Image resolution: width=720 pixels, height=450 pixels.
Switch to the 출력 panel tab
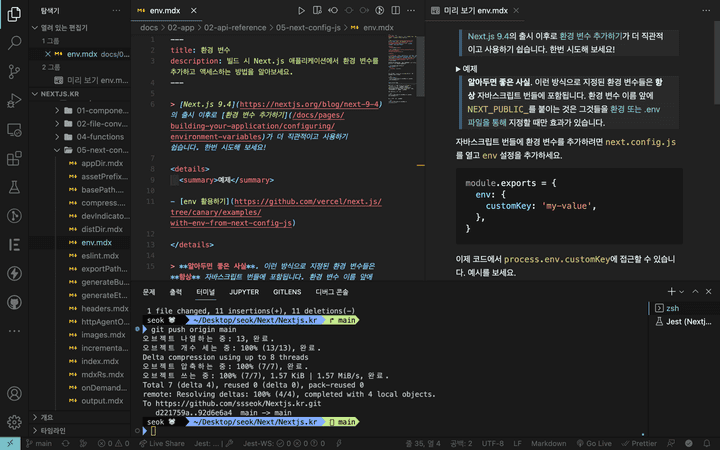[175, 292]
